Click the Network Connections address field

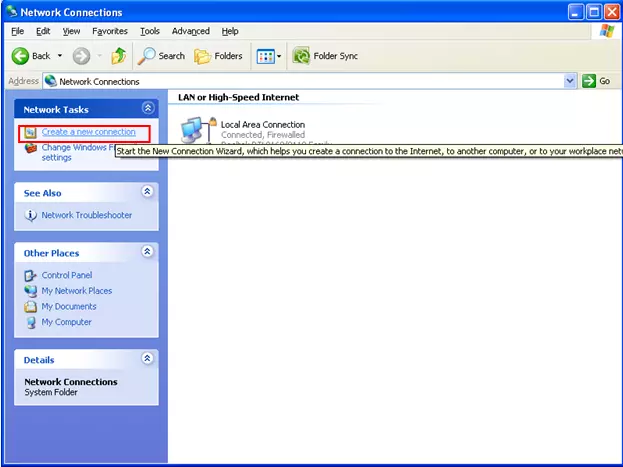304,81
